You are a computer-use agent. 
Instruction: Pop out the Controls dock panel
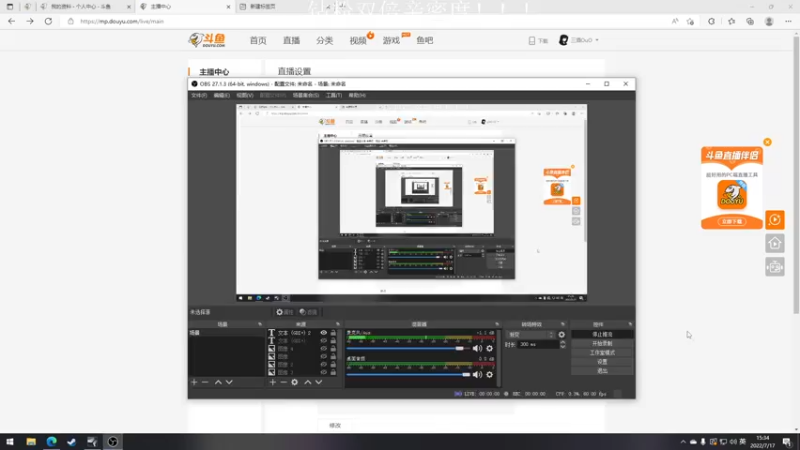[630, 324]
